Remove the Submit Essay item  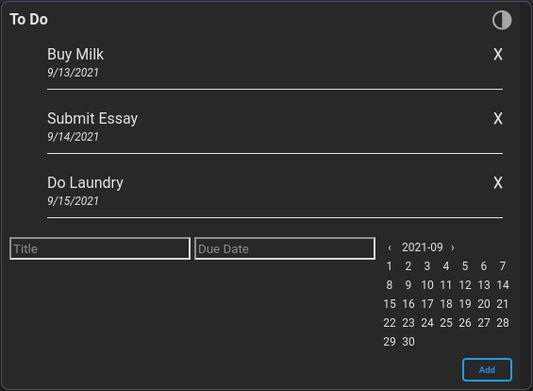498,119
